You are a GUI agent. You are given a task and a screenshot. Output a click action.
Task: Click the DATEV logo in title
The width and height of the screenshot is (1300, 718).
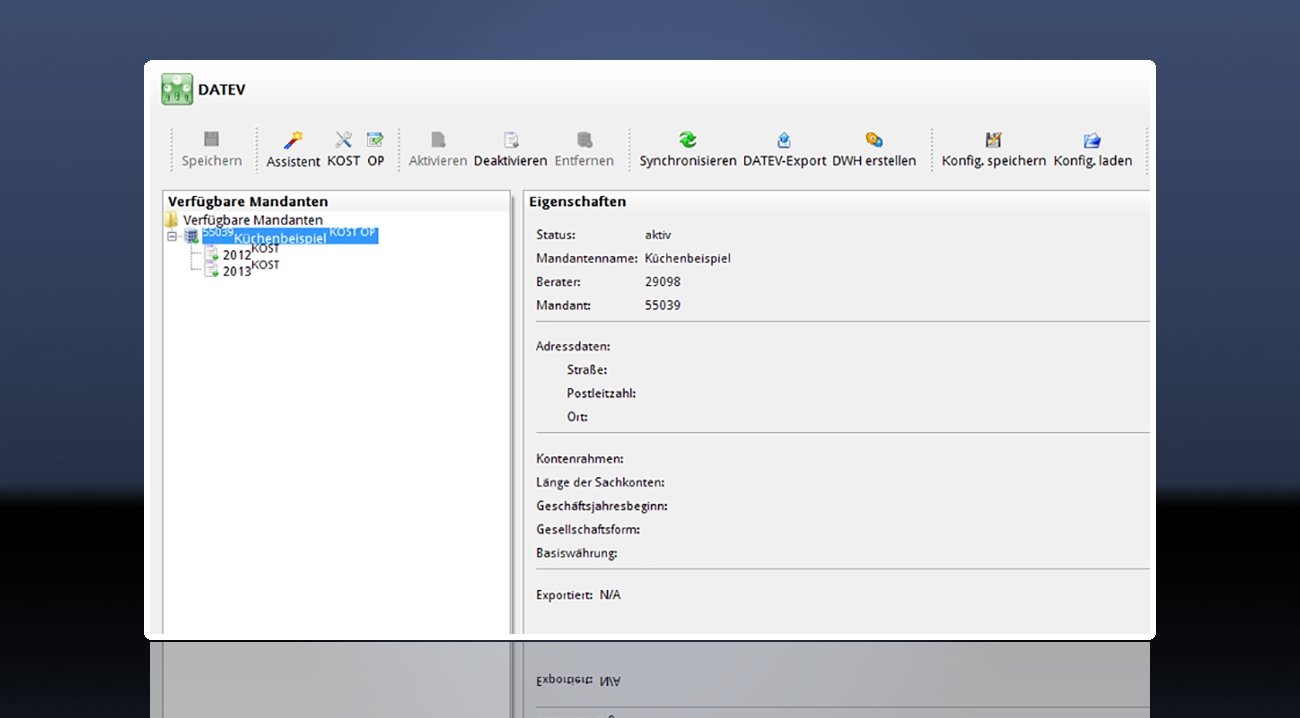(177, 90)
